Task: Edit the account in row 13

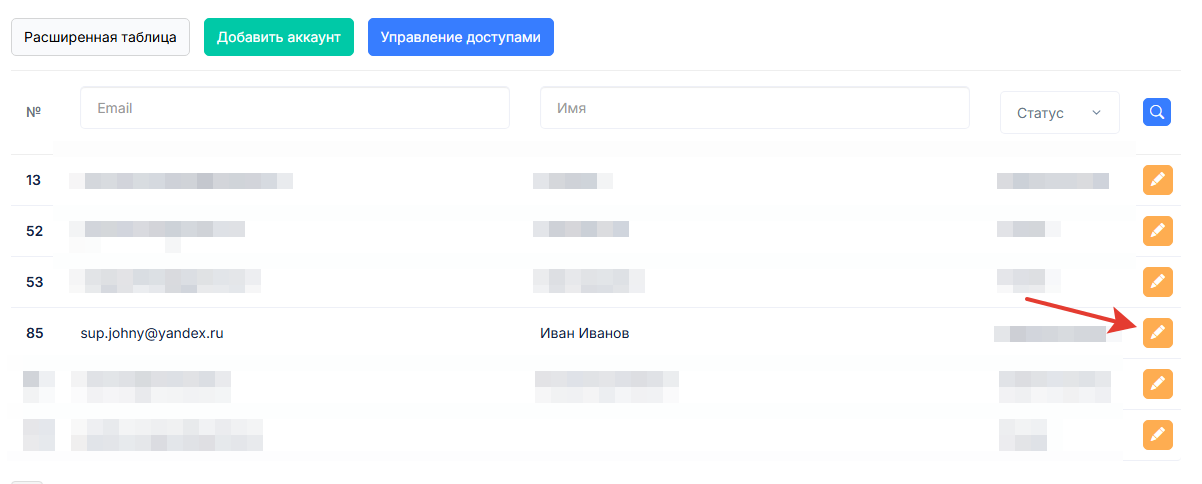Action: pos(1157,180)
